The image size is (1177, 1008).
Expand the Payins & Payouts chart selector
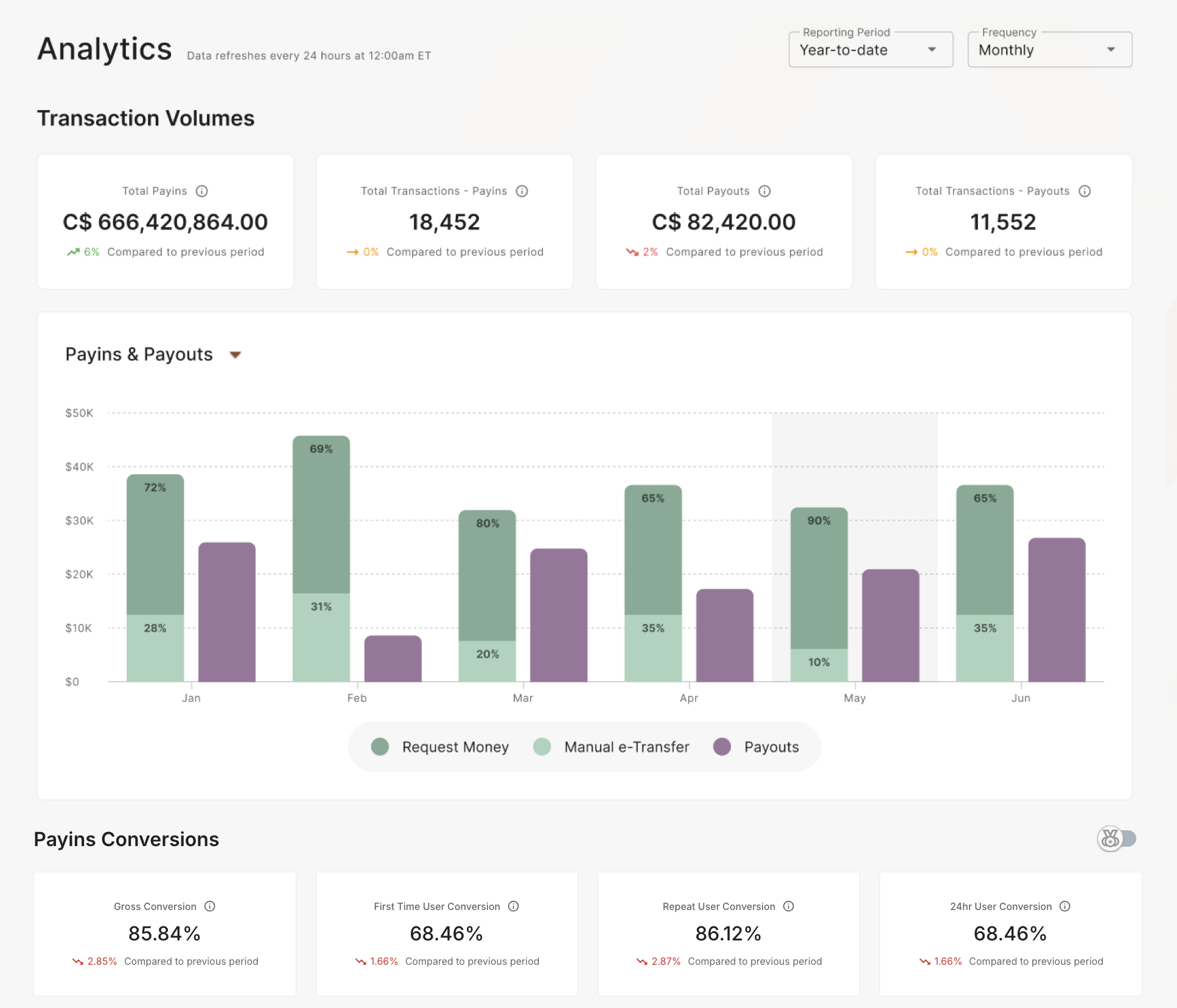click(x=236, y=354)
